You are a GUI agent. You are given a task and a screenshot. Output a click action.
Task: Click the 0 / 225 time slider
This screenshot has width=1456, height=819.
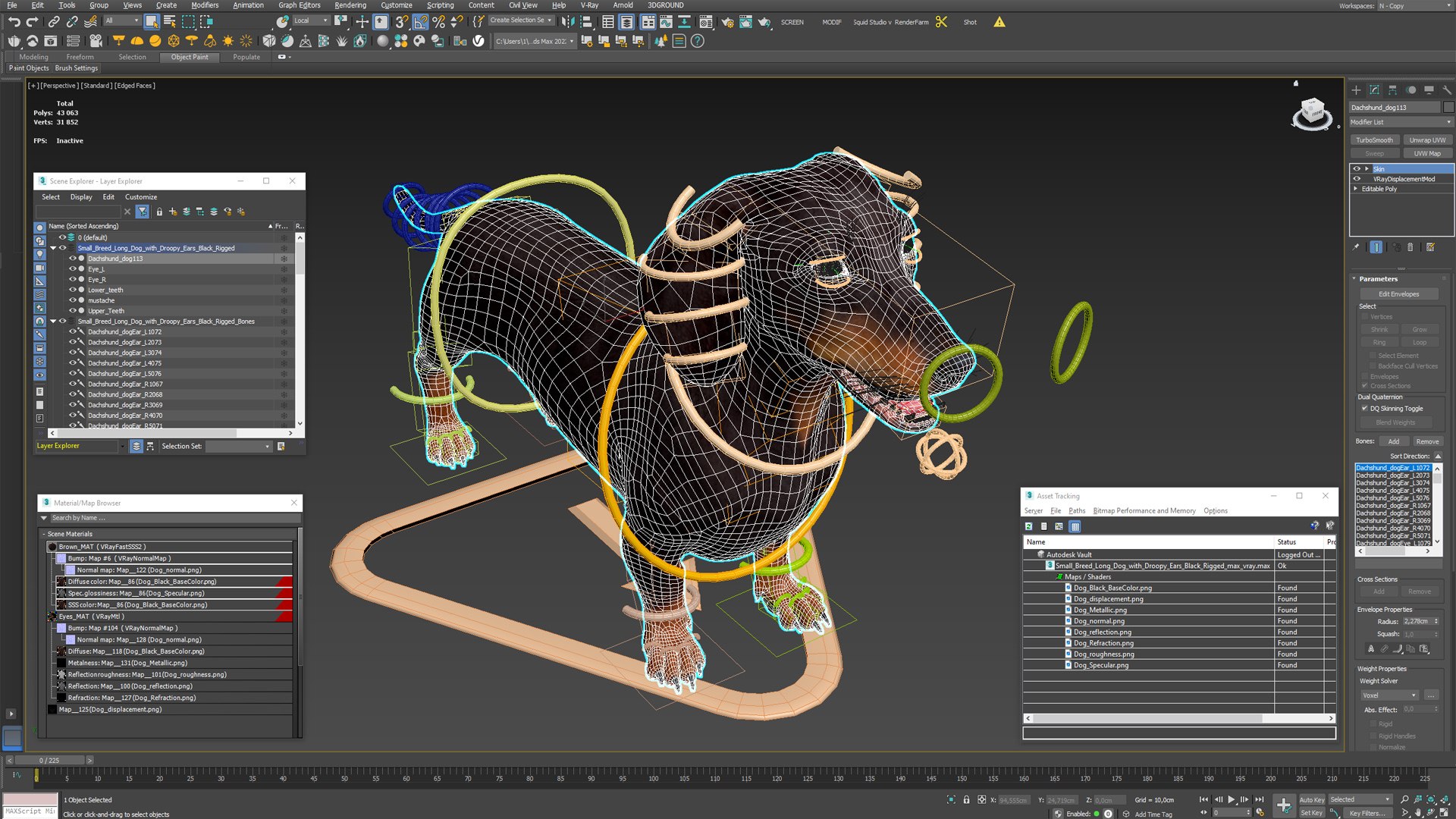pos(49,760)
